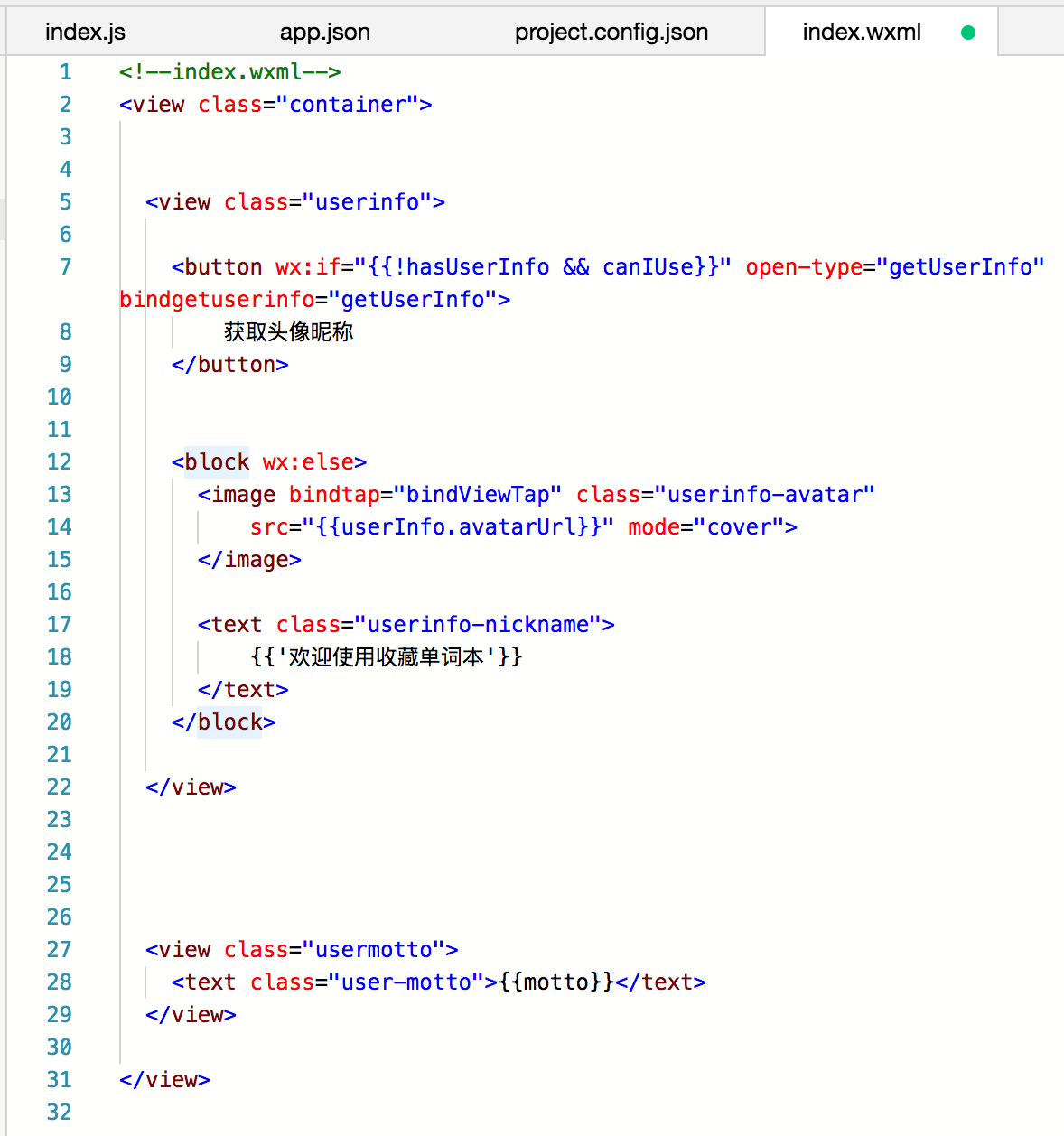The image size is (1064, 1136).
Task: Click the </view> tag on line 29
Action: coord(191,1015)
